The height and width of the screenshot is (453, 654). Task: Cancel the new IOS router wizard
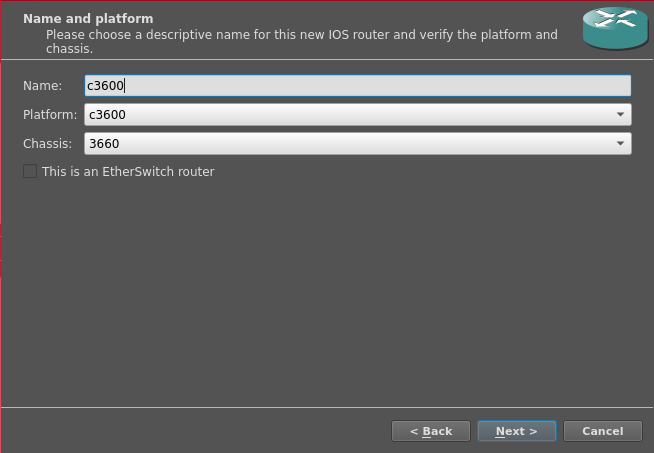pyautogui.click(x=602, y=431)
